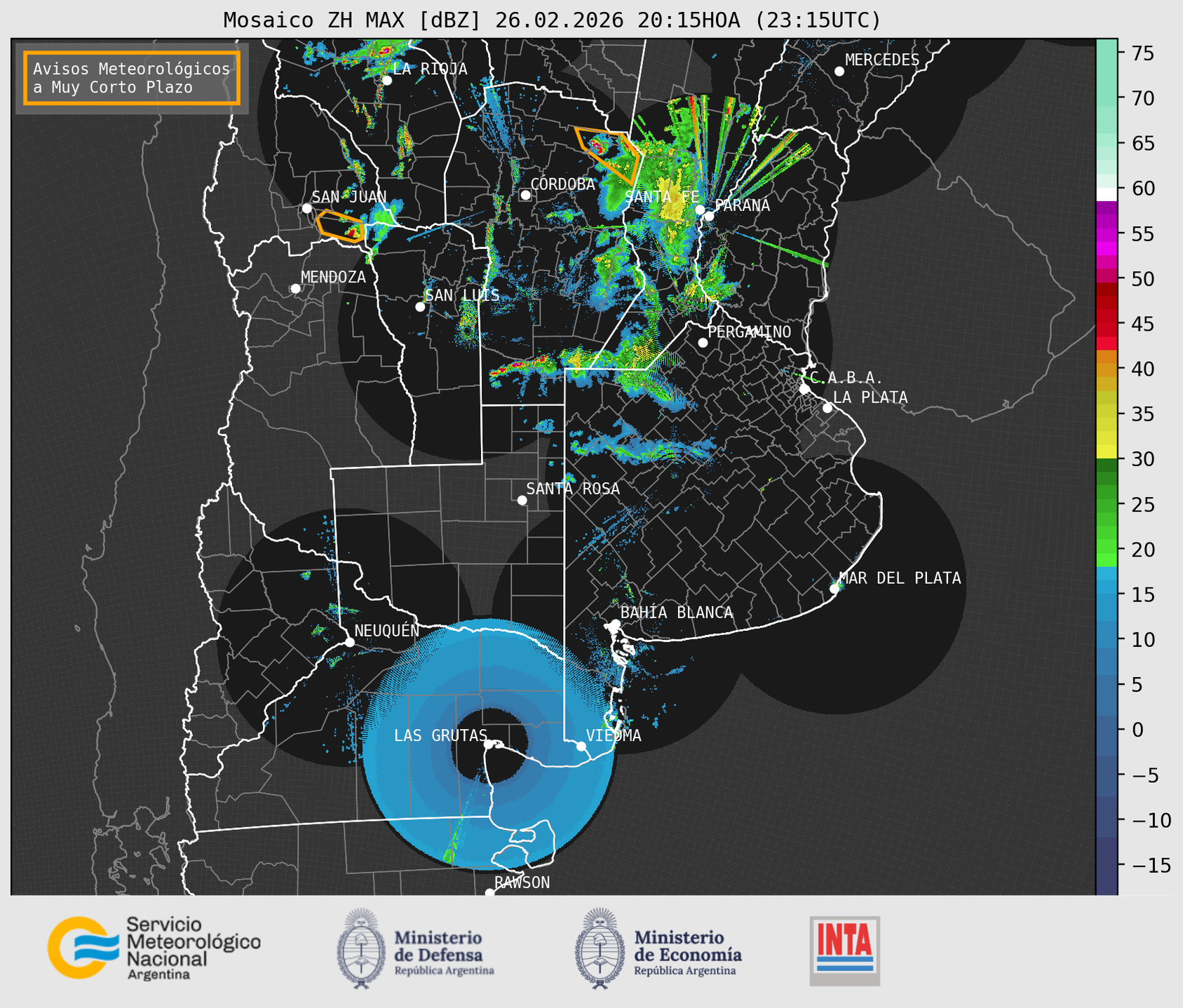Click the MAR DEL PLATA city label
The image size is (1183, 1008).
[x=900, y=578]
